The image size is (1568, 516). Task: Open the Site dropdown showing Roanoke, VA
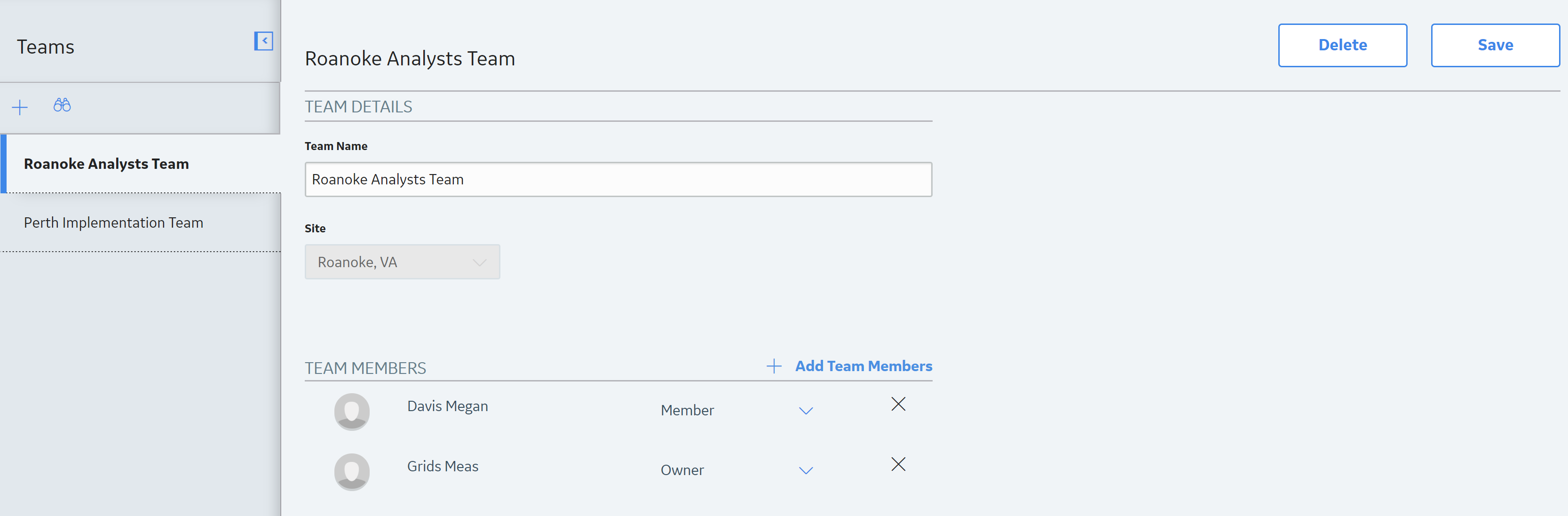403,262
